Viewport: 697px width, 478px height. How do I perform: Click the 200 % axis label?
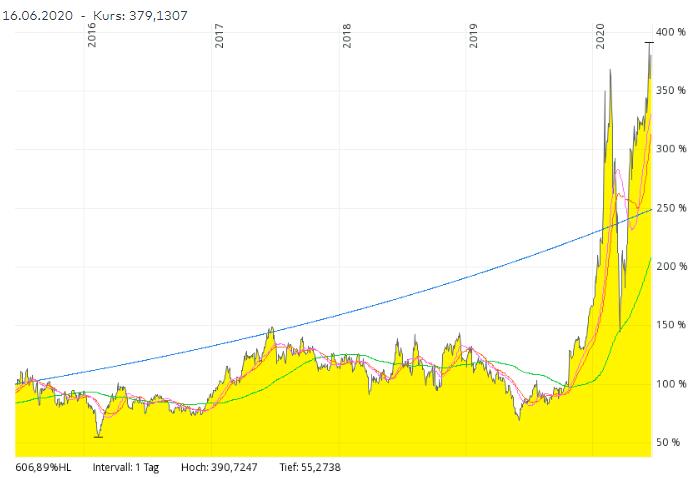pyautogui.click(x=671, y=266)
